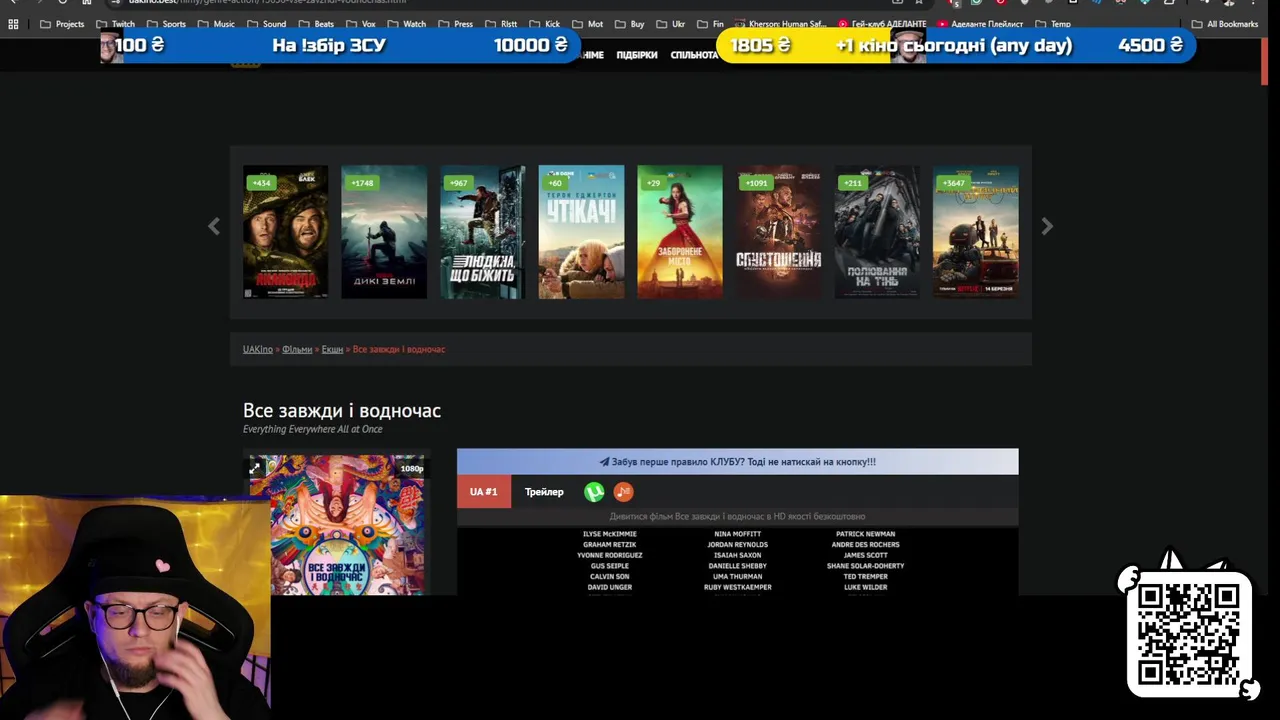1280x720 pixels.
Task: Open the Mot bookmark folder
Action: (588, 24)
